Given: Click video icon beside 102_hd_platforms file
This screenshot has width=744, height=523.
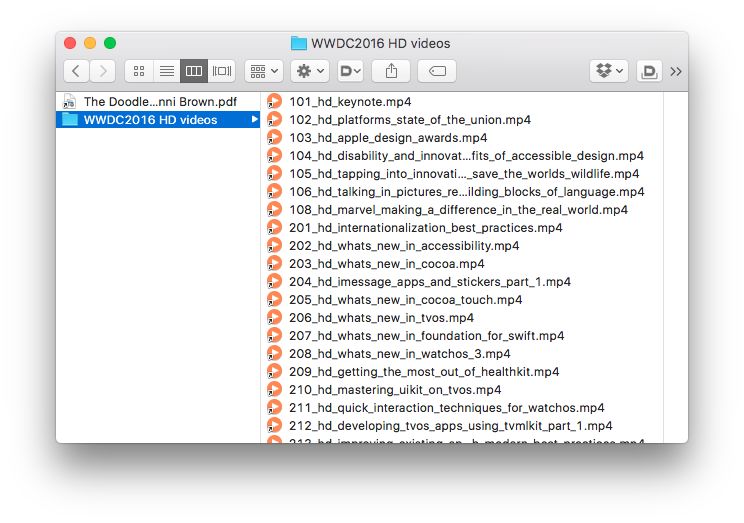Looking at the screenshot, I should click(x=274, y=120).
